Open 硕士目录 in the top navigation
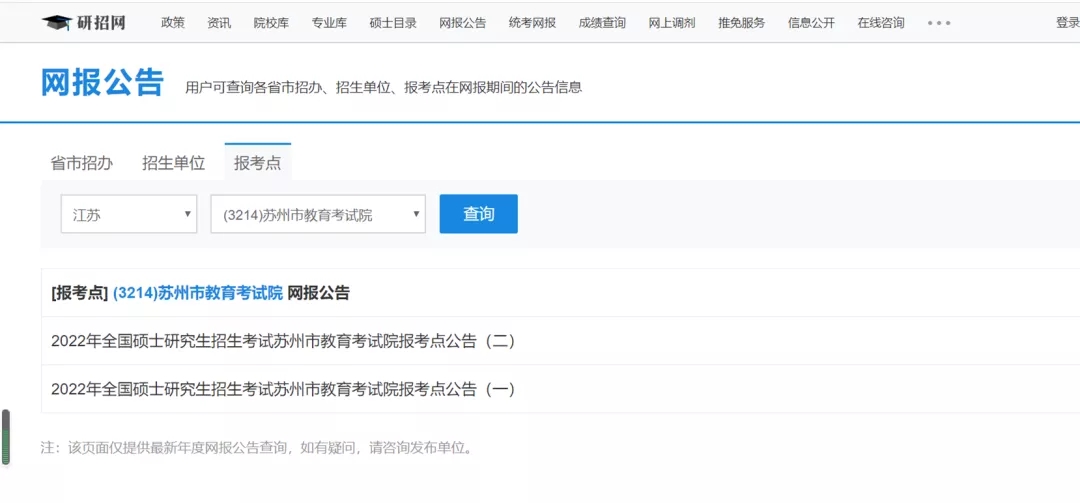Viewport: 1080px width, 503px height. coord(393,23)
